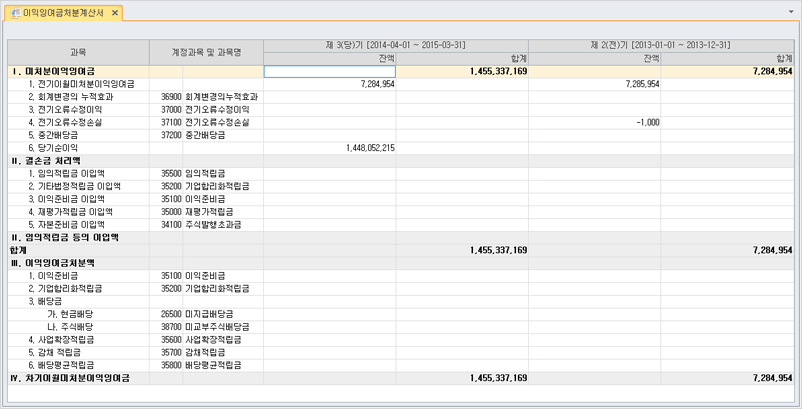Select the 제 3(당)기 period header
This screenshot has height=409, width=802.
[395, 45]
